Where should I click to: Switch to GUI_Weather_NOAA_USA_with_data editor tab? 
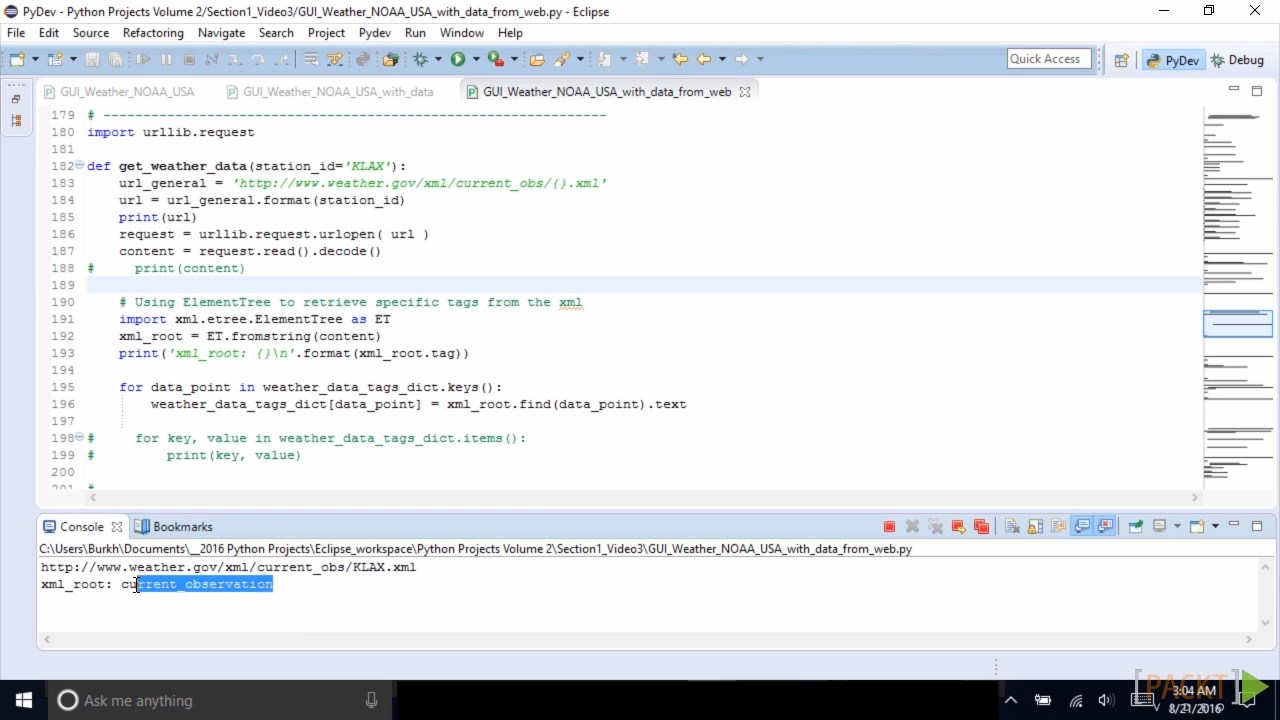(x=329, y=91)
